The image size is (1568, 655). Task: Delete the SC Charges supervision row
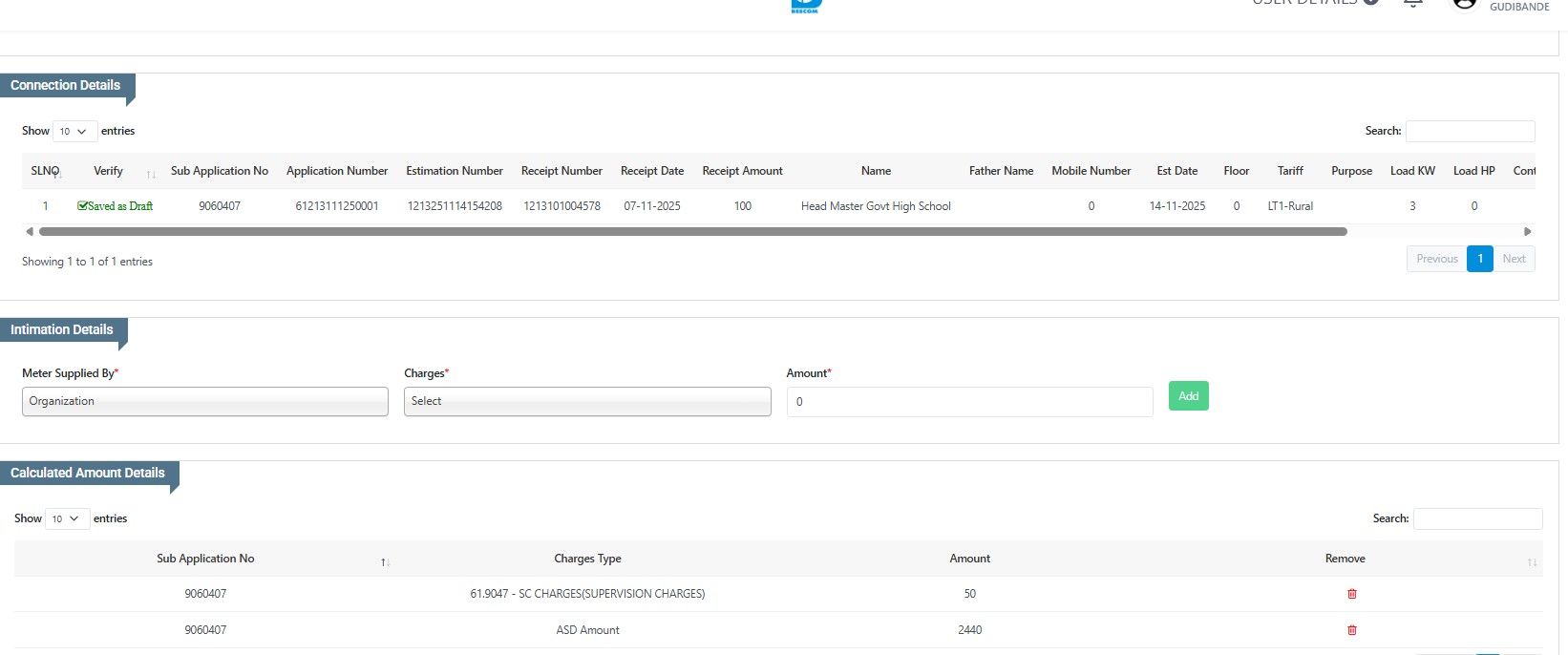[1351, 594]
